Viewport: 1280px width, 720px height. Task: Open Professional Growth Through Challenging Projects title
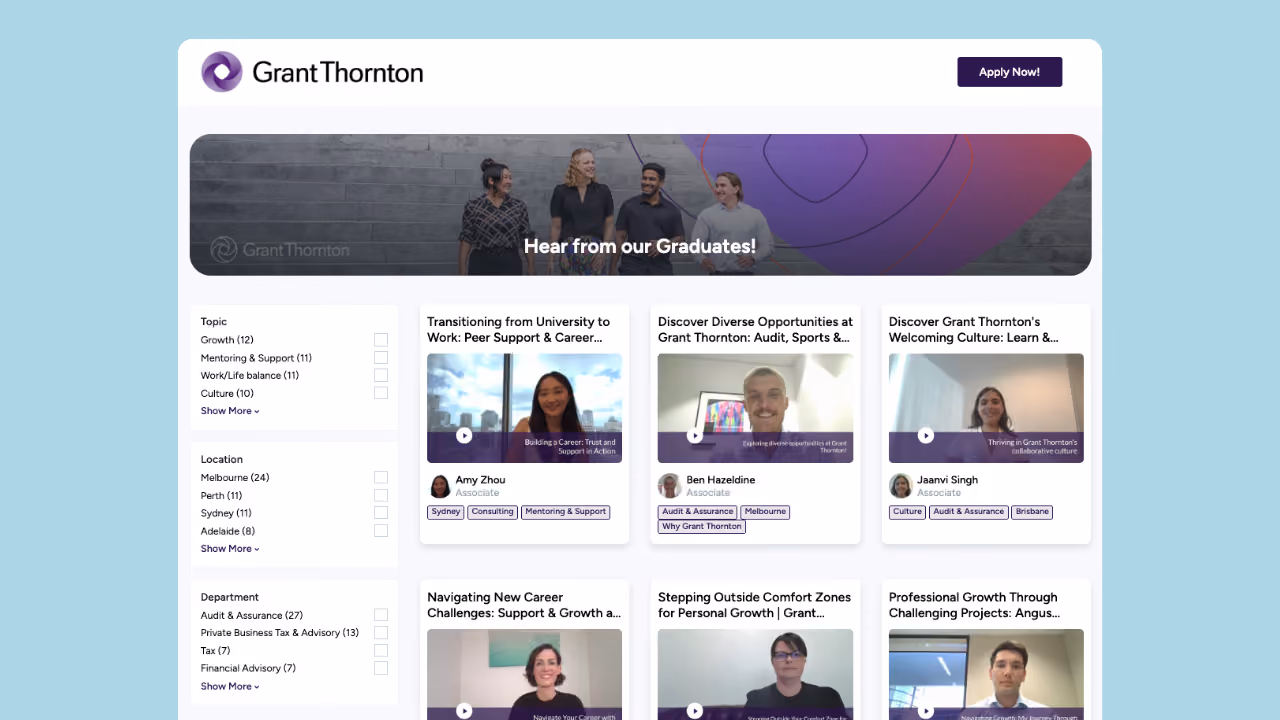(x=974, y=605)
